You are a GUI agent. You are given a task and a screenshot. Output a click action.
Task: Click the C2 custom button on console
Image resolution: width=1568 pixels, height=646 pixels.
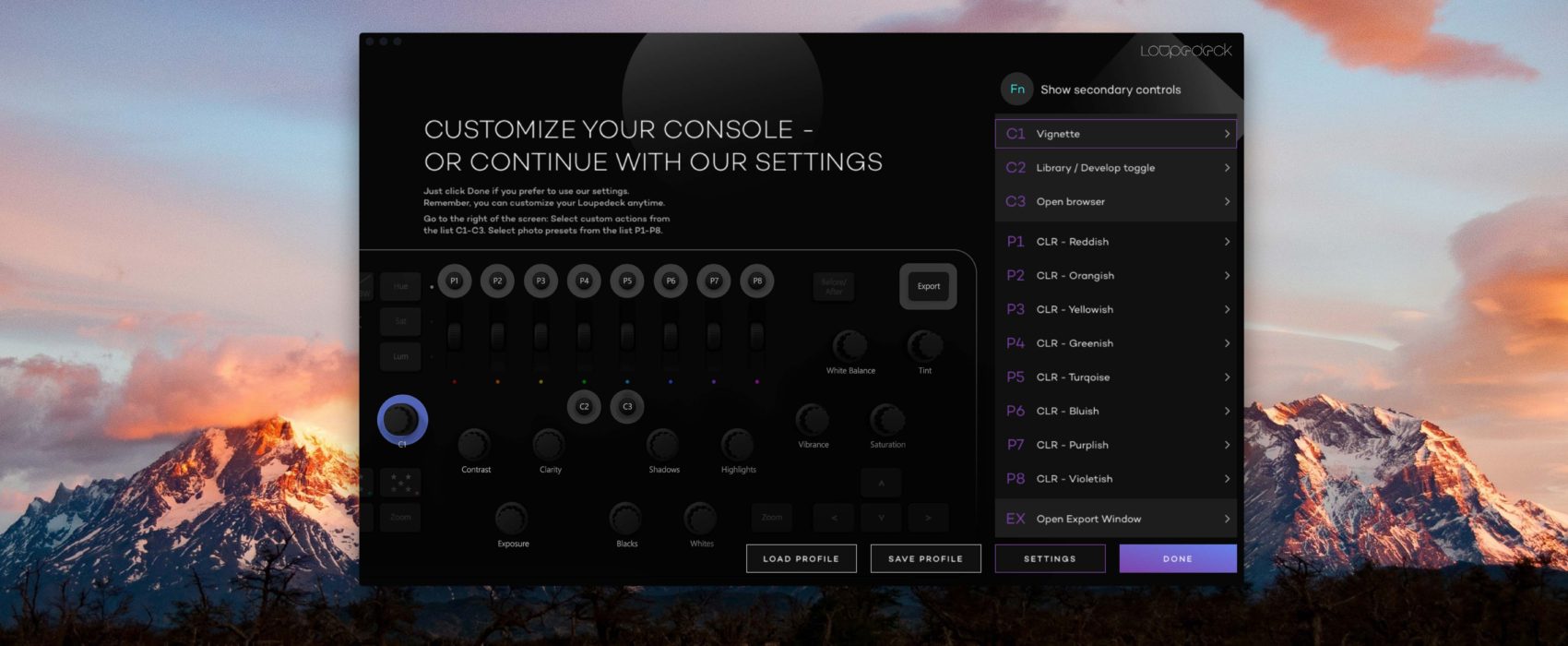coord(584,406)
